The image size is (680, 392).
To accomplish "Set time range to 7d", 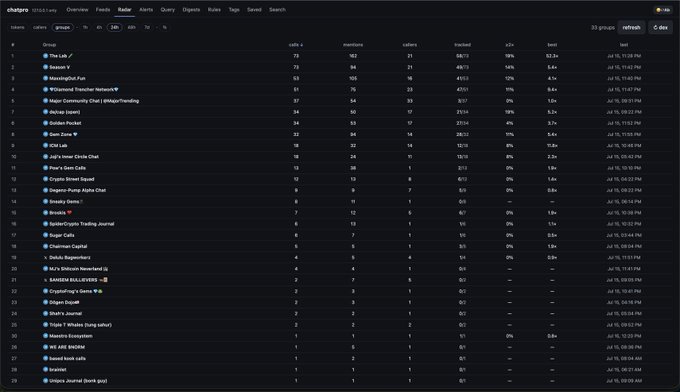I will [x=147, y=27].
